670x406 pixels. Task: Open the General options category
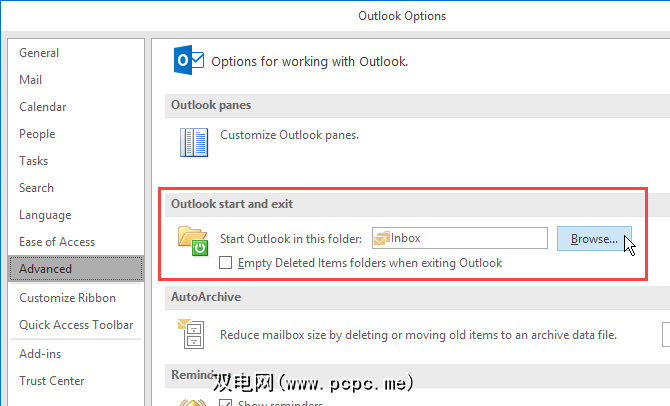tap(39, 53)
